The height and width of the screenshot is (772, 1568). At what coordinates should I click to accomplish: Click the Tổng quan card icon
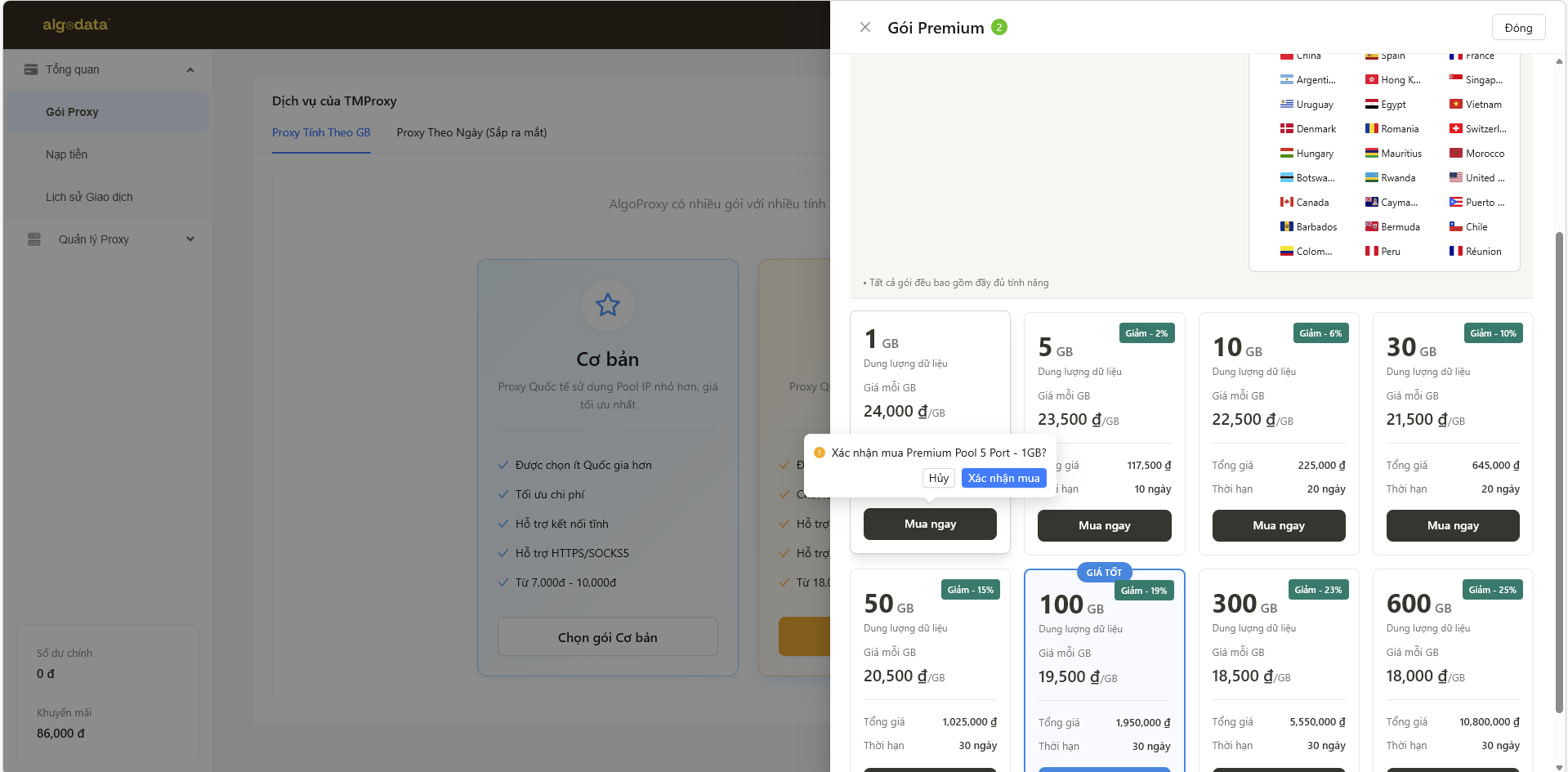coord(31,69)
